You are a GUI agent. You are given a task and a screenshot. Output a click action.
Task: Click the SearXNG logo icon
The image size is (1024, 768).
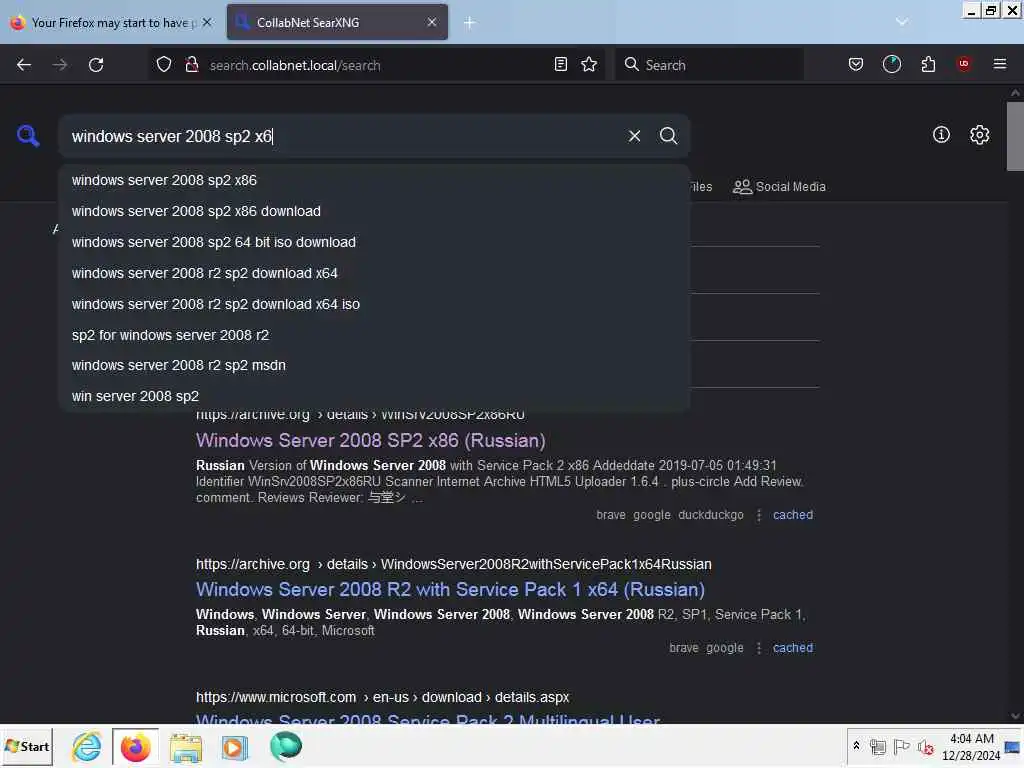[28, 136]
